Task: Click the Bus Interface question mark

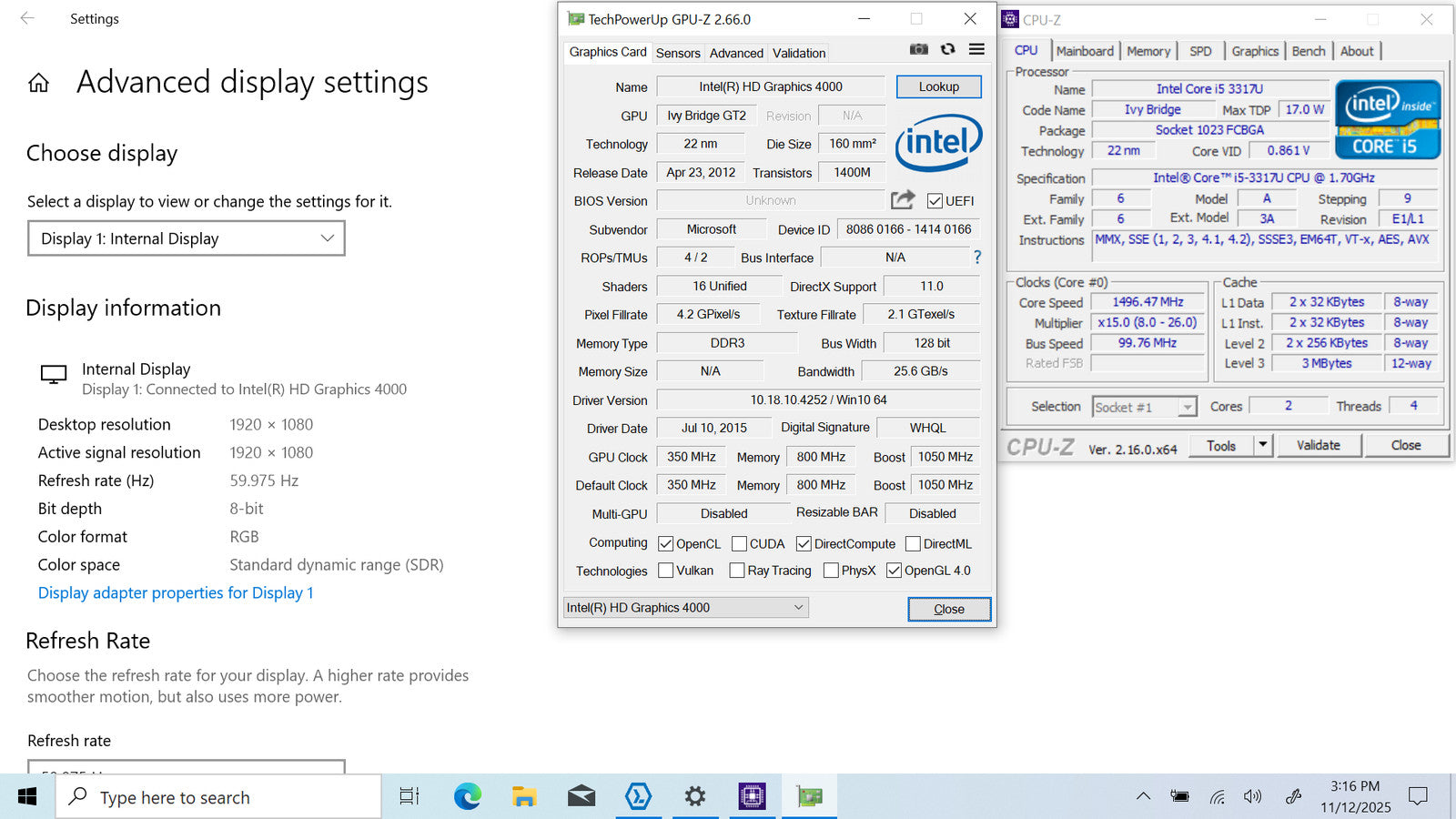Action: (977, 258)
